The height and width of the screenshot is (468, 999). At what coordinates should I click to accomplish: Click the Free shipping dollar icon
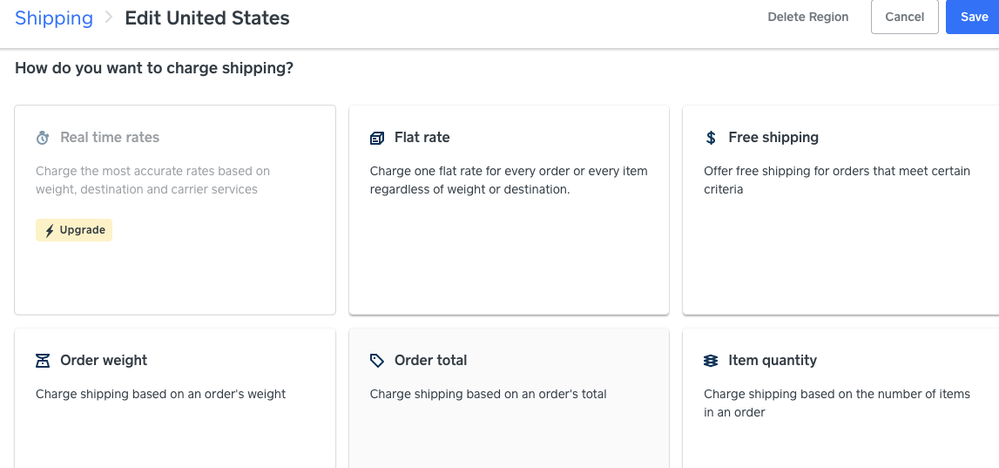pos(711,138)
